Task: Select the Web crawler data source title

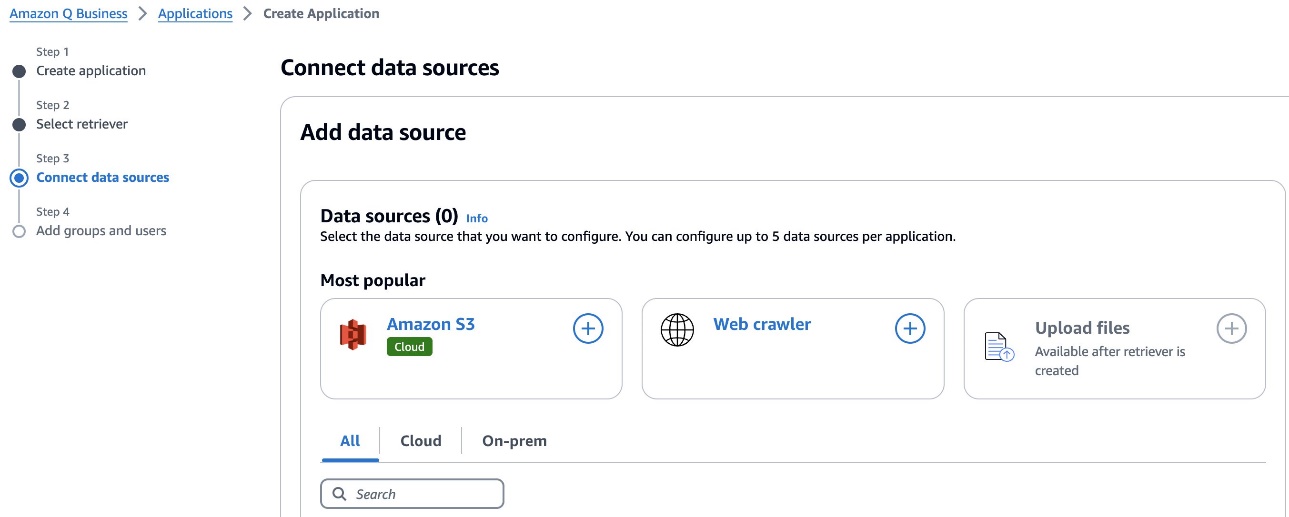Action: pos(762,324)
